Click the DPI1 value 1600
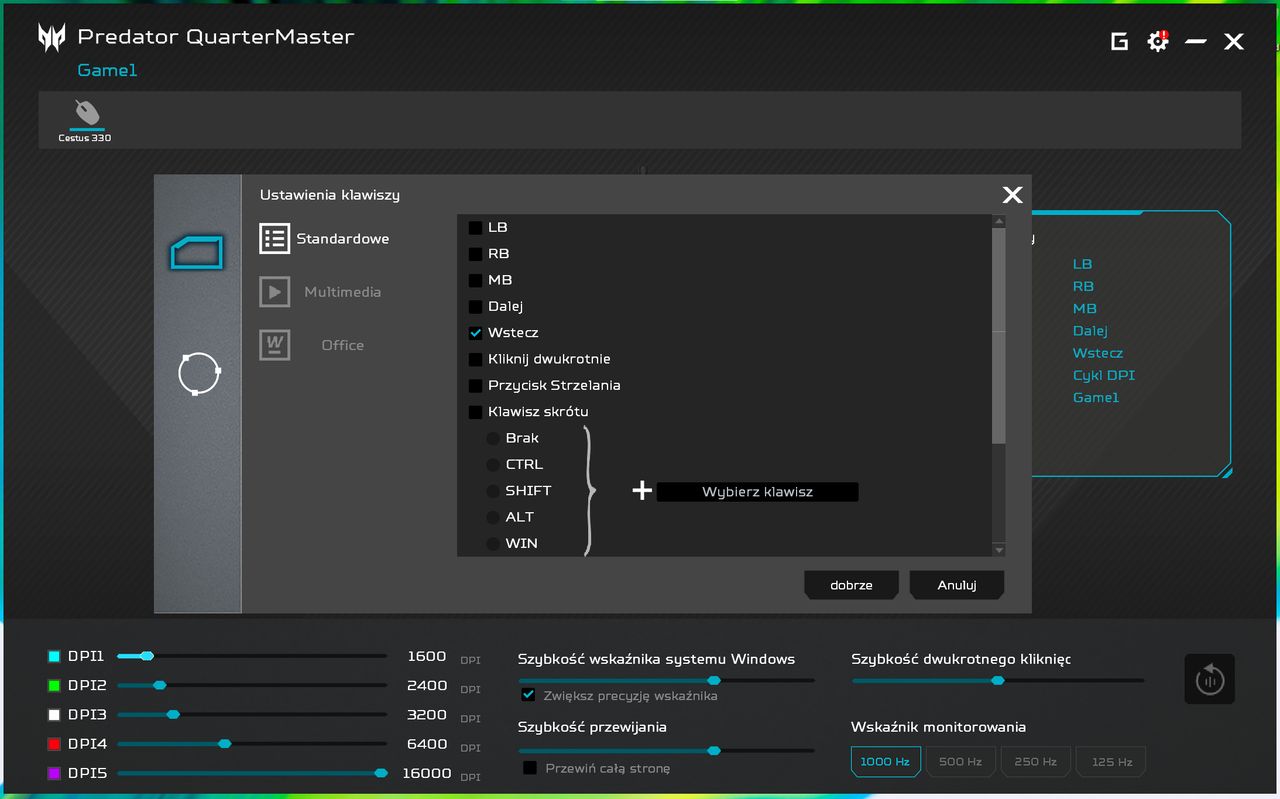Image resolution: width=1280 pixels, height=799 pixels. [427, 656]
